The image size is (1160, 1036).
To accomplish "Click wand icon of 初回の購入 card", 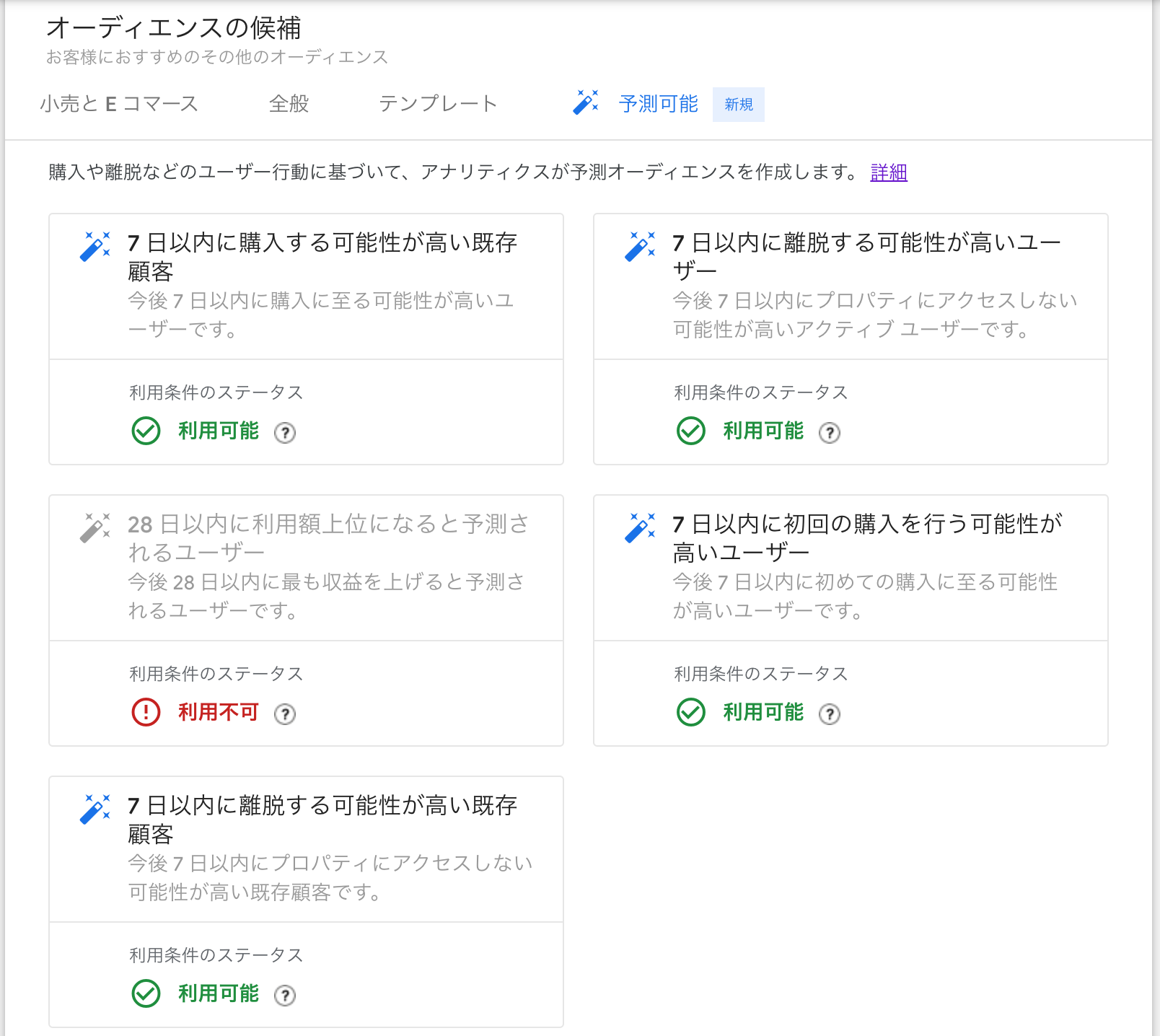I will 640,527.
